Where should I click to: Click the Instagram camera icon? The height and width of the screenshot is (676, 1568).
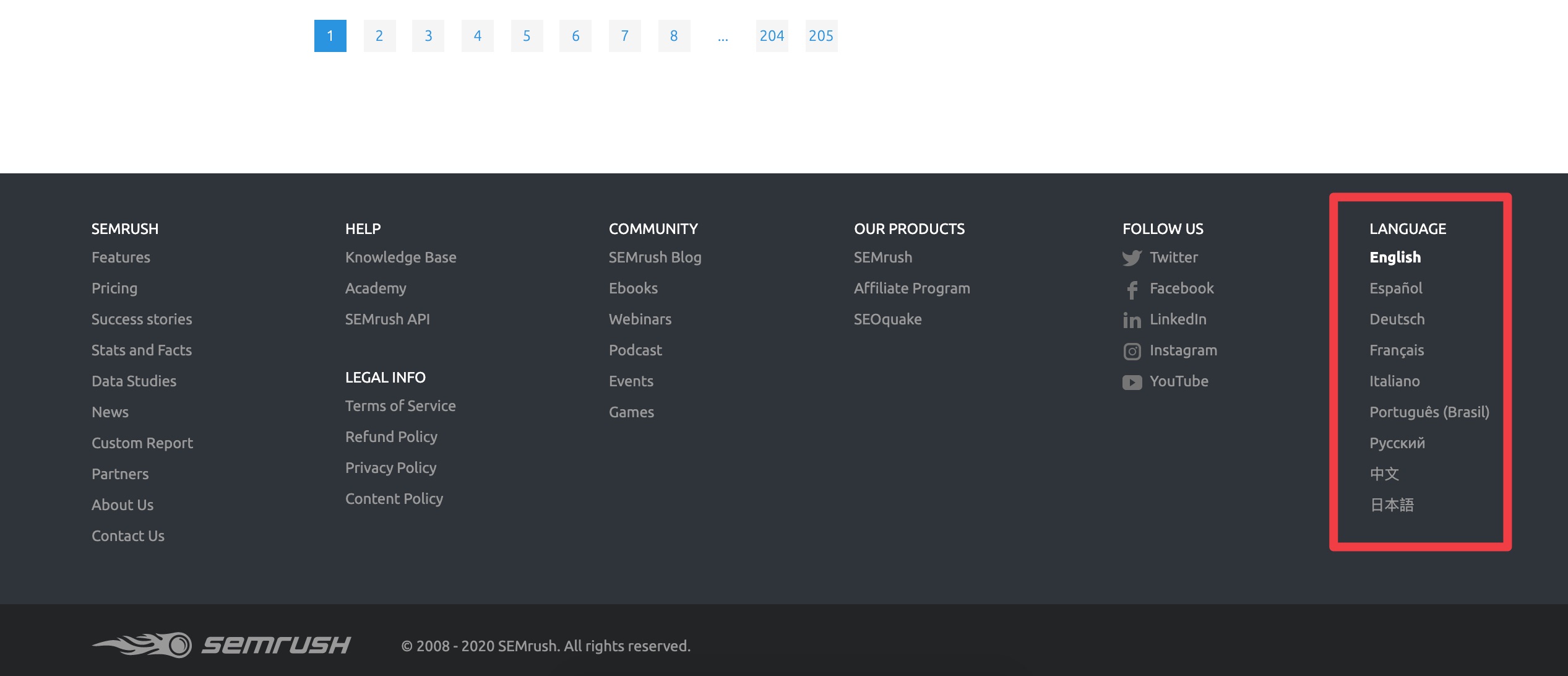(1132, 352)
